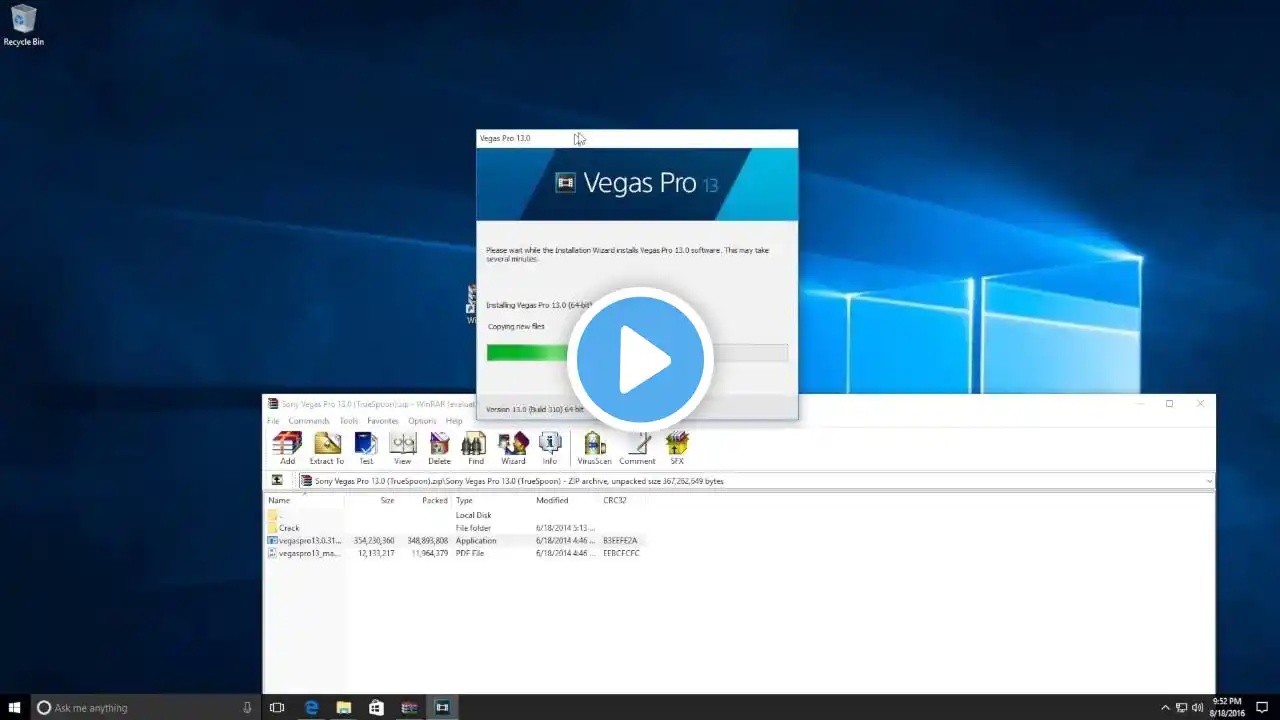Click the Vegas Pro 13.0 installer title bar
This screenshot has height=720, width=1280.
637,138
